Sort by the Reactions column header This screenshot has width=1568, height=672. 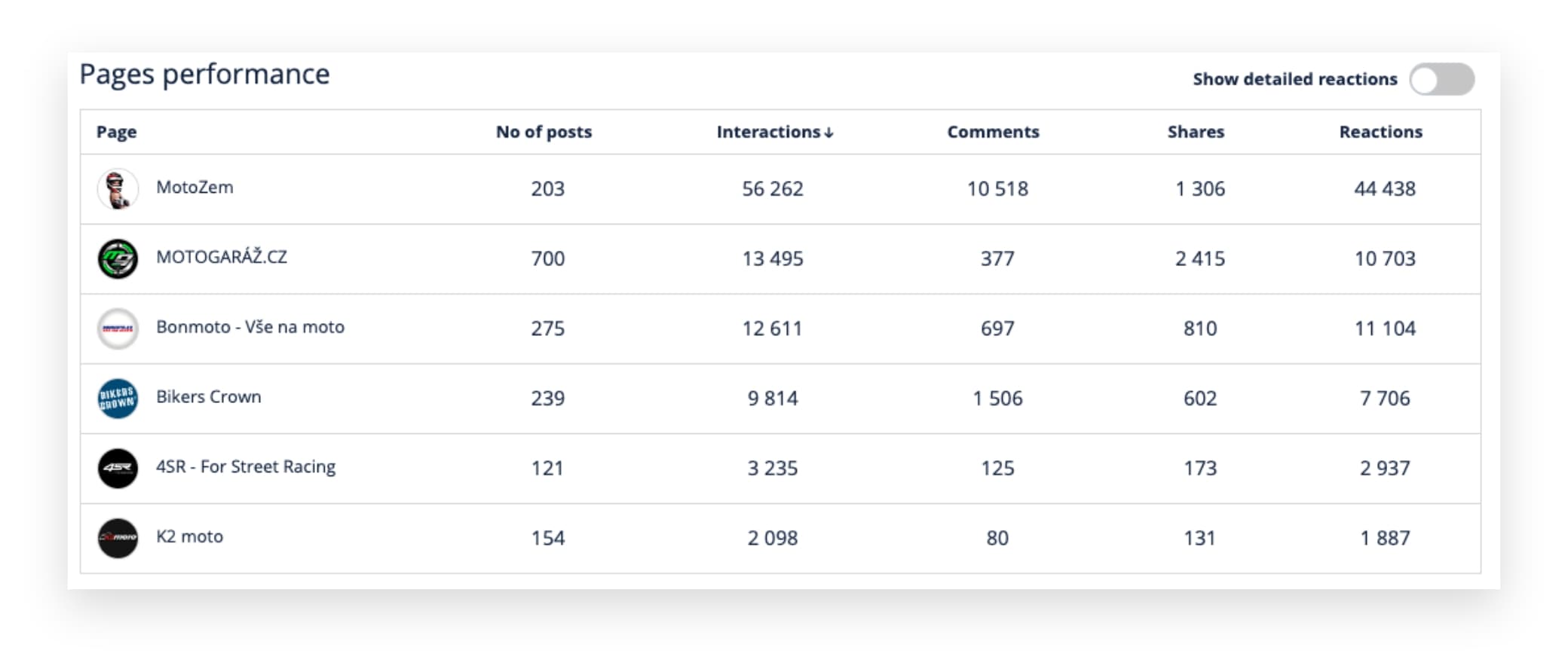click(1380, 132)
